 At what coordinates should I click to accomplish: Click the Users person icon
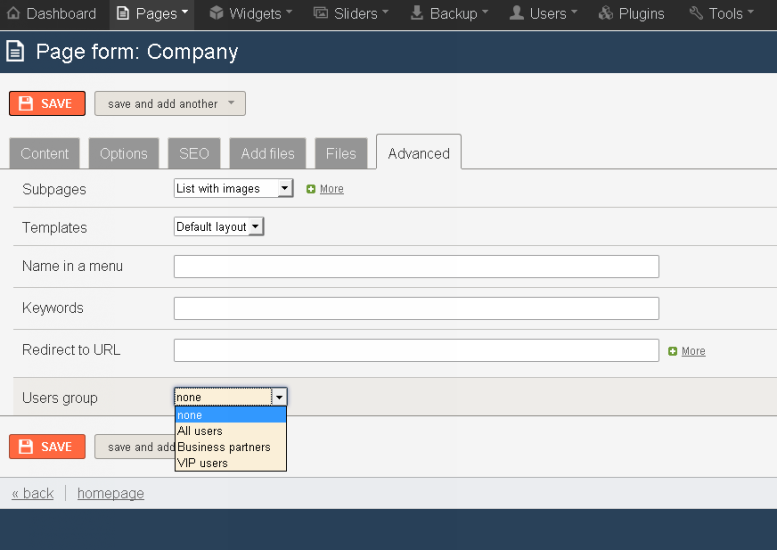pos(516,13)
